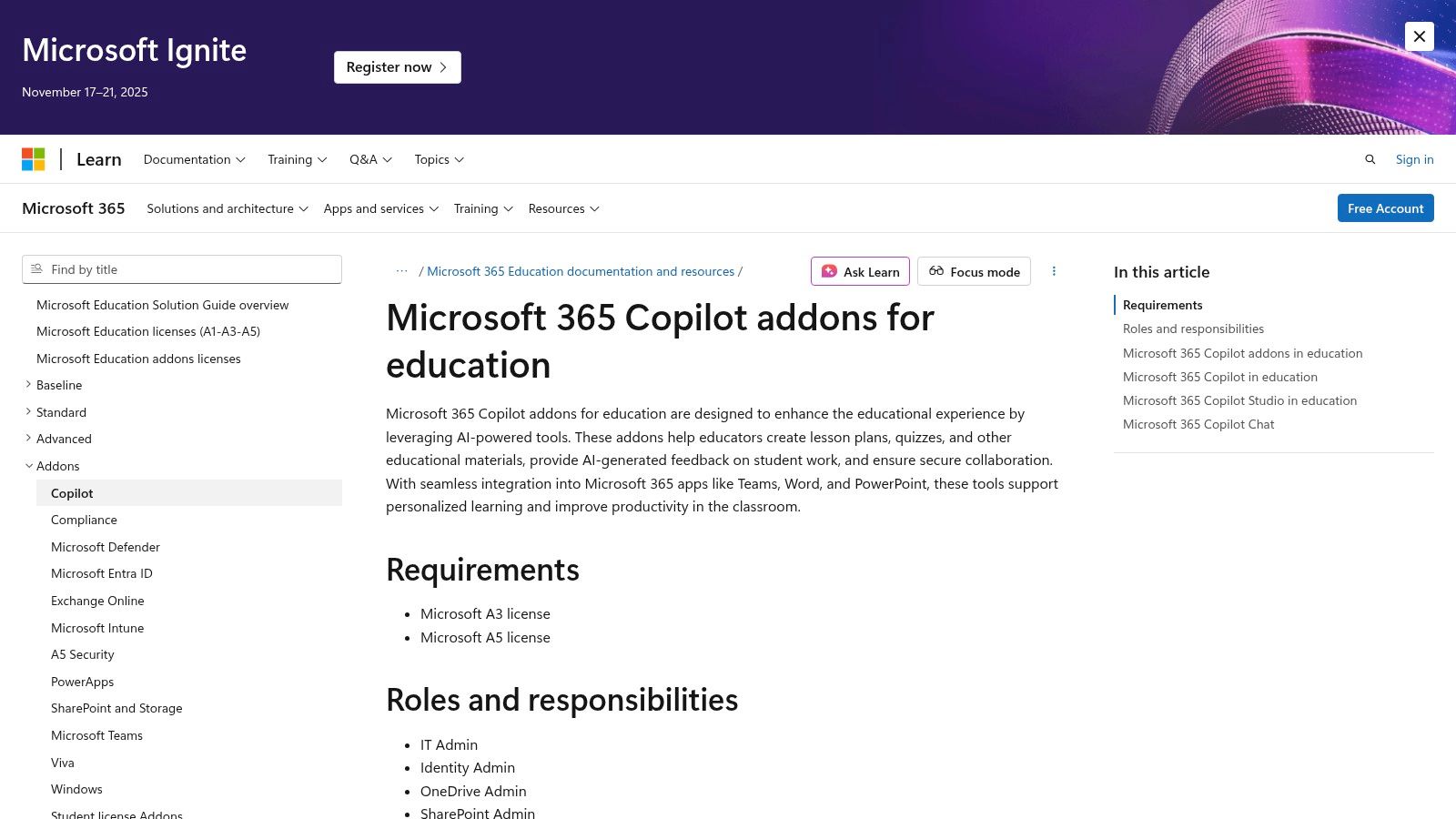Enable Focus mode

tap(974, 271)
